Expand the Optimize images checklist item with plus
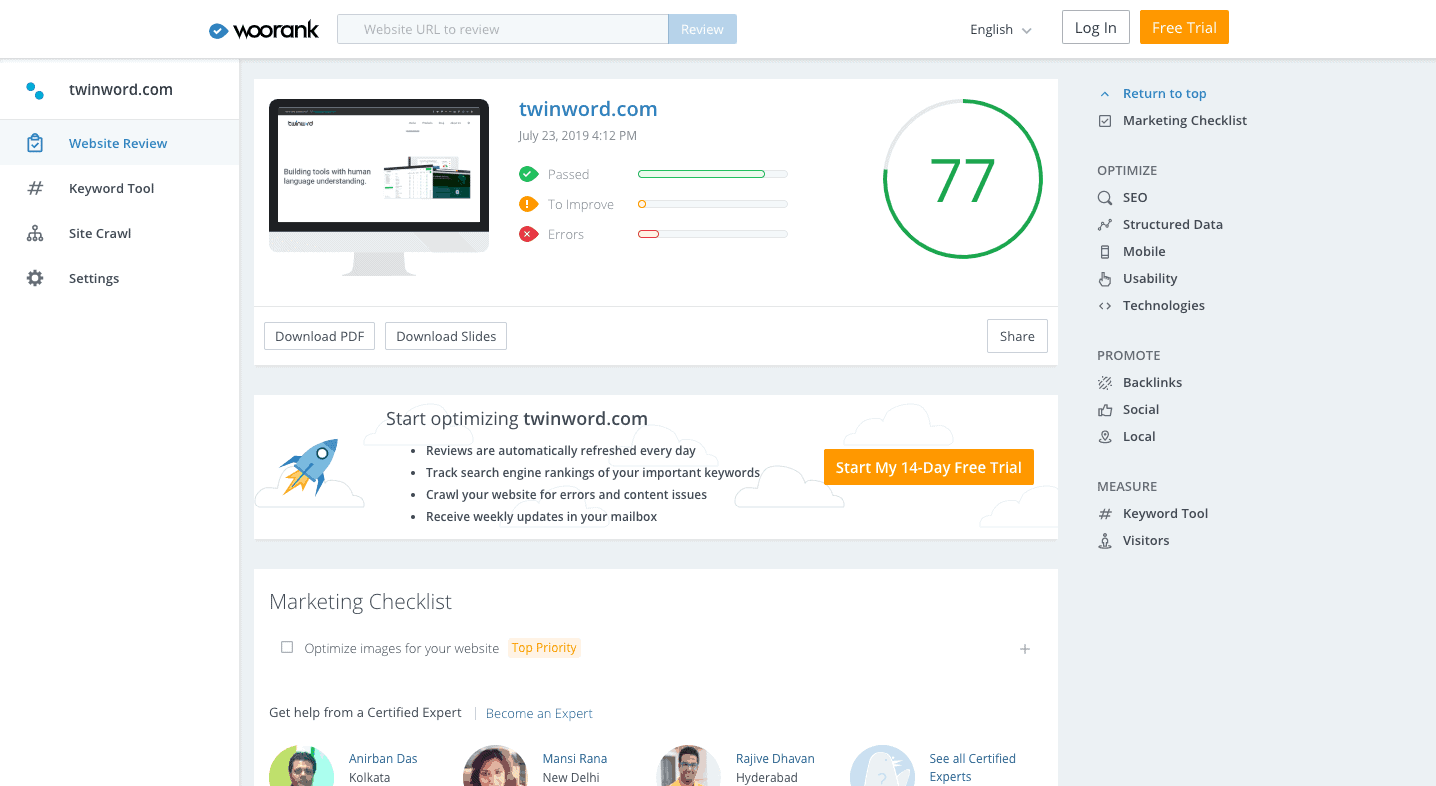 [x=1025, y=649]
